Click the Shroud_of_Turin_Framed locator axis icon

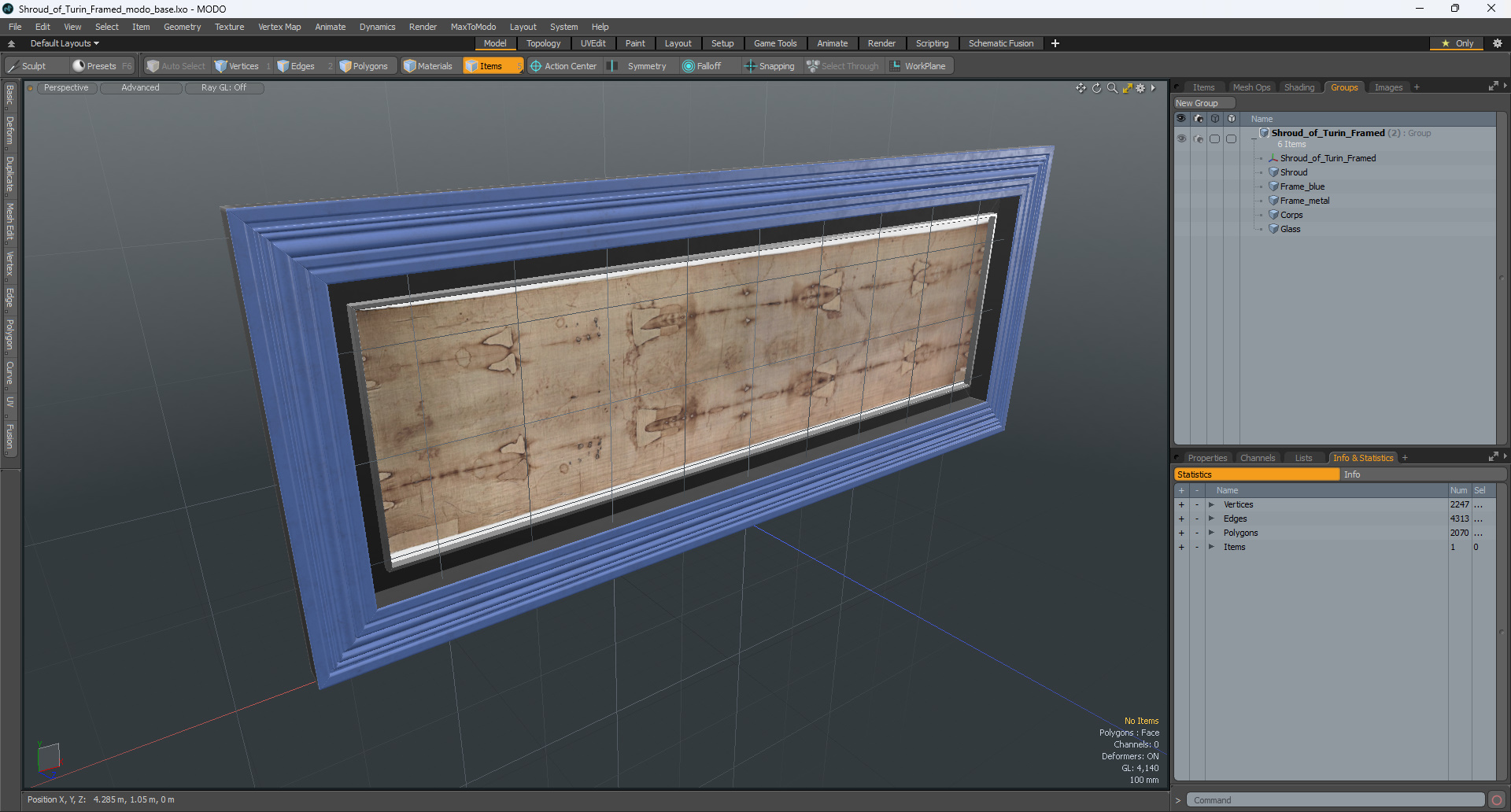coord(1273,158)
